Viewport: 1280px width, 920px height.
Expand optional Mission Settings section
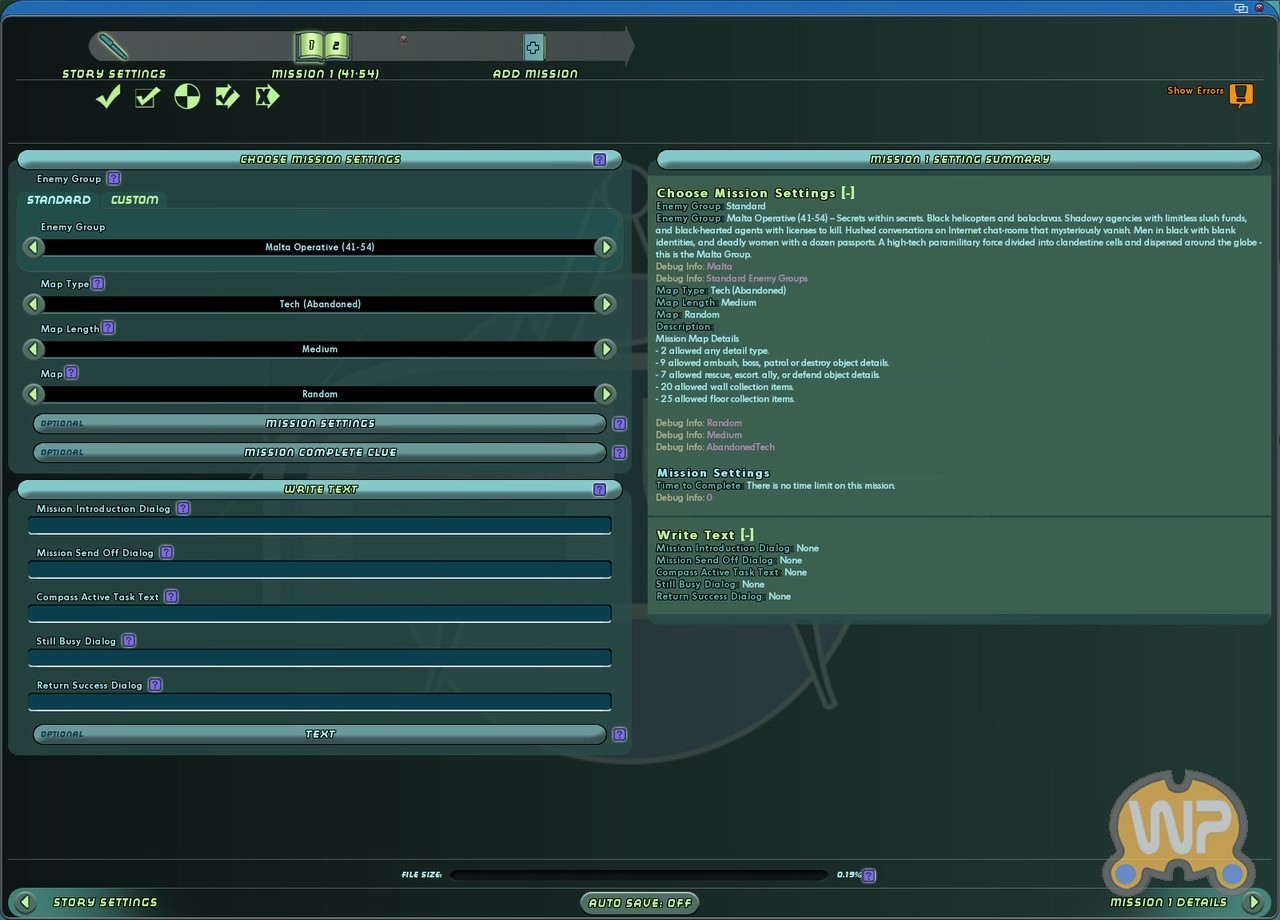pyautogui.click(x=320, y=423)
